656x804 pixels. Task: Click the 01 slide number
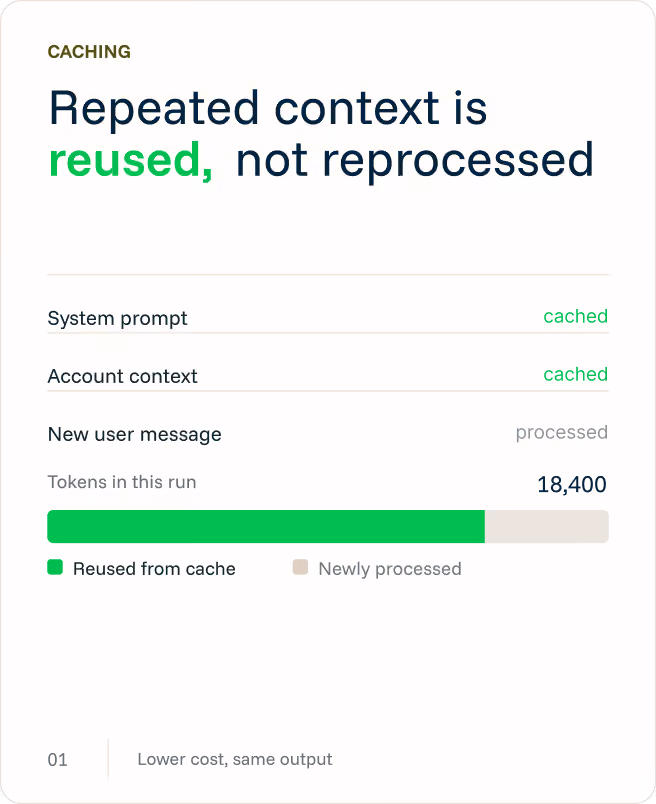[x=57, y=760]
